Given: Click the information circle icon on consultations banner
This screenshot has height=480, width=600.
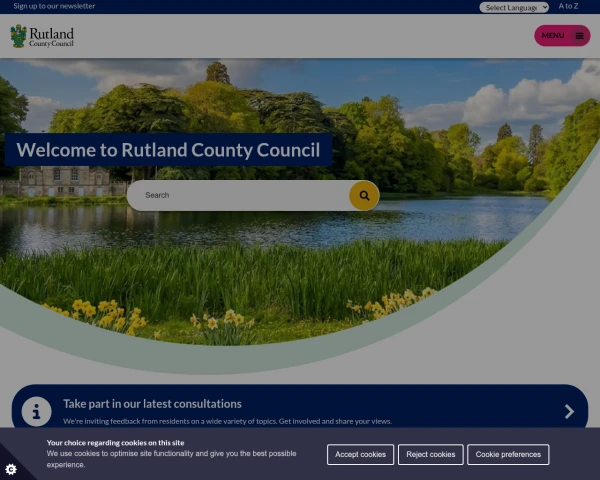Looking at the screenshot, I should (x=36, y=412).
